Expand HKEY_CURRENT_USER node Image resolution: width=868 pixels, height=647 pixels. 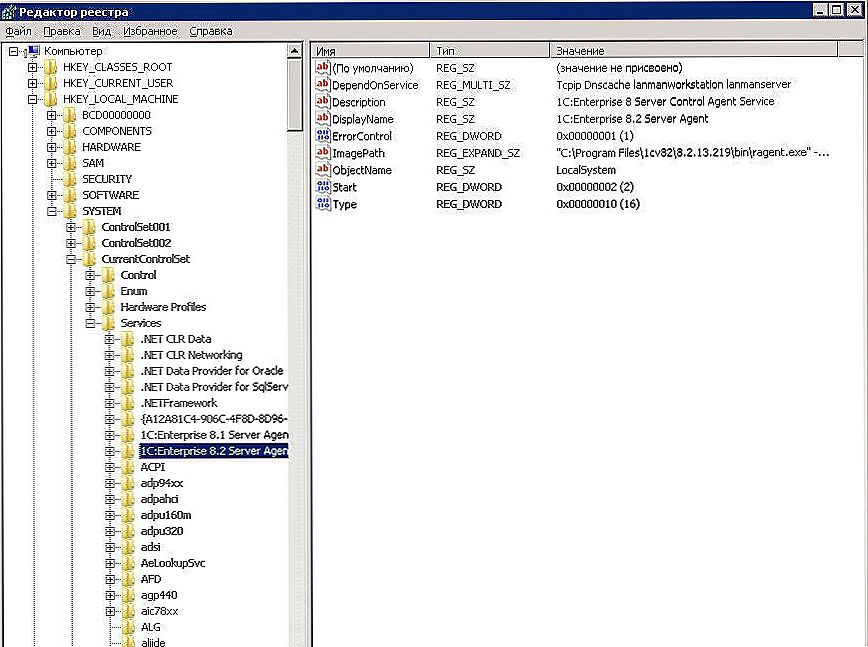coord(33,84)
